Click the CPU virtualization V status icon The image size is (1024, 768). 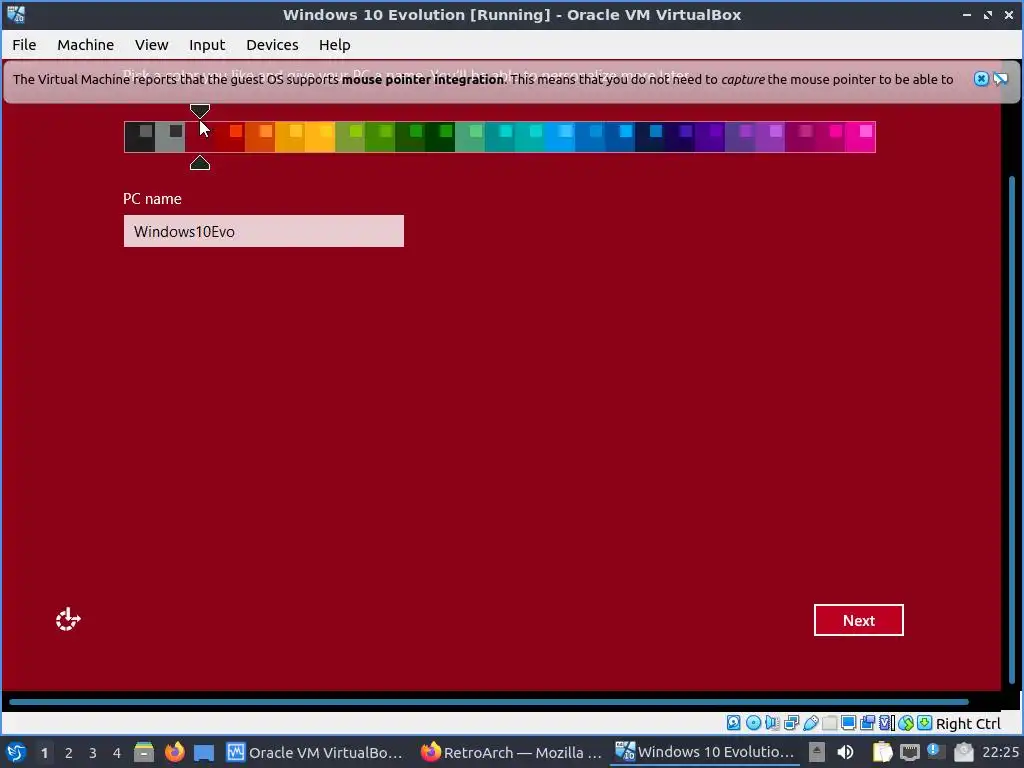[x=886, y=722]
